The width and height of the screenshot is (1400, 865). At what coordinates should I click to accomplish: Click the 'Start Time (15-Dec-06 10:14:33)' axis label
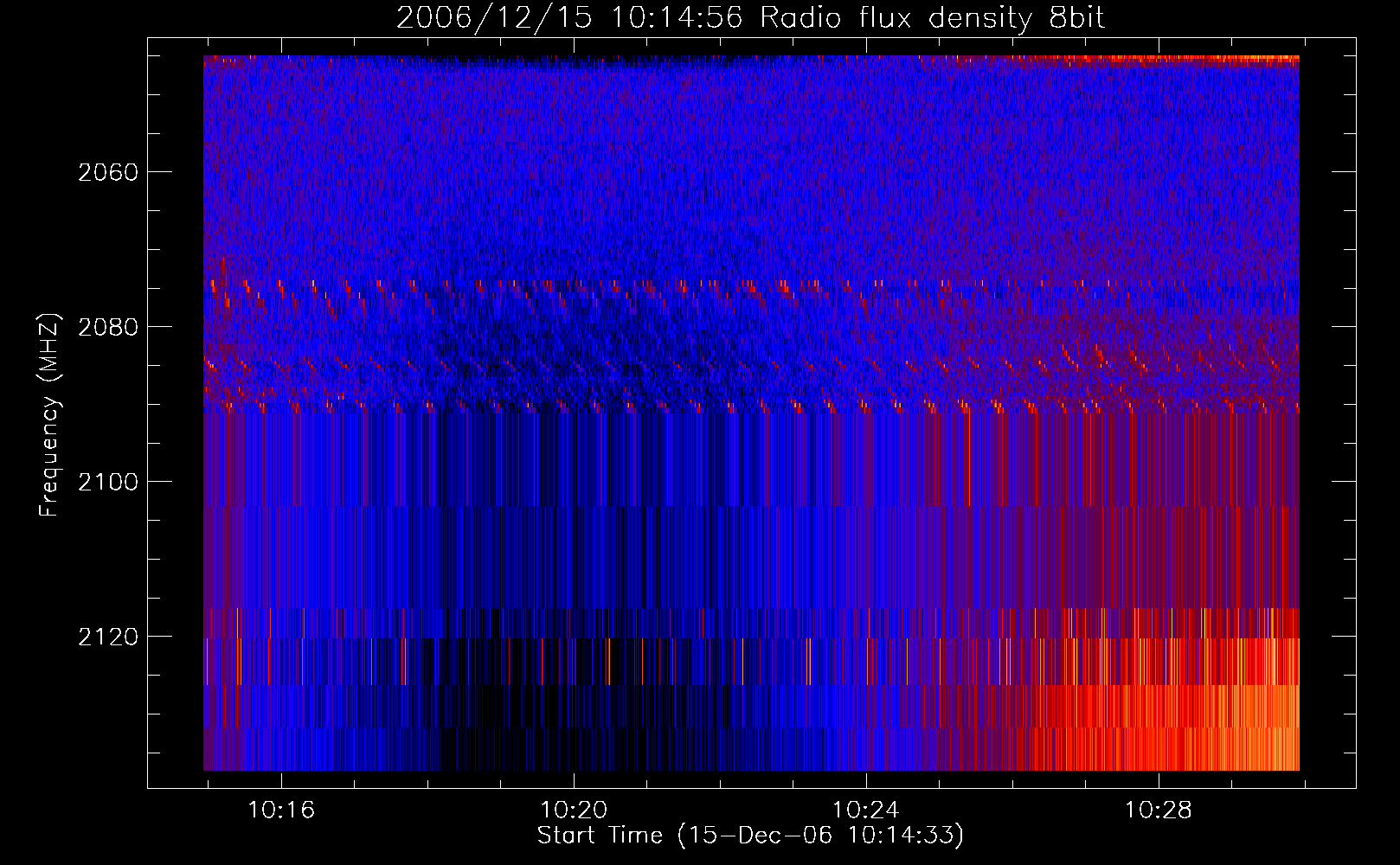(750, 836)
